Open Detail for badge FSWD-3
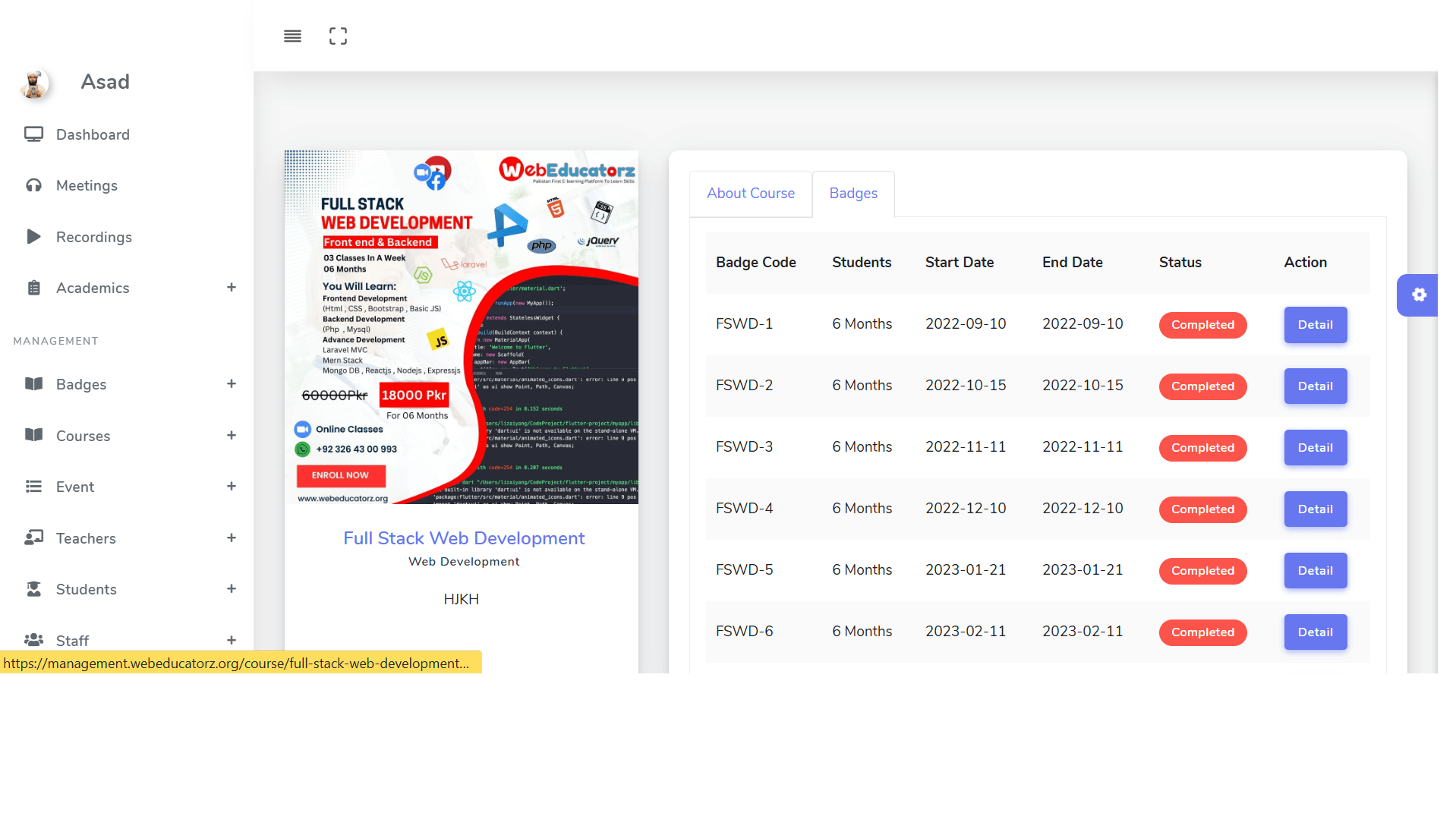This screenshot has height=826, width=1456. pos(1316,448)
